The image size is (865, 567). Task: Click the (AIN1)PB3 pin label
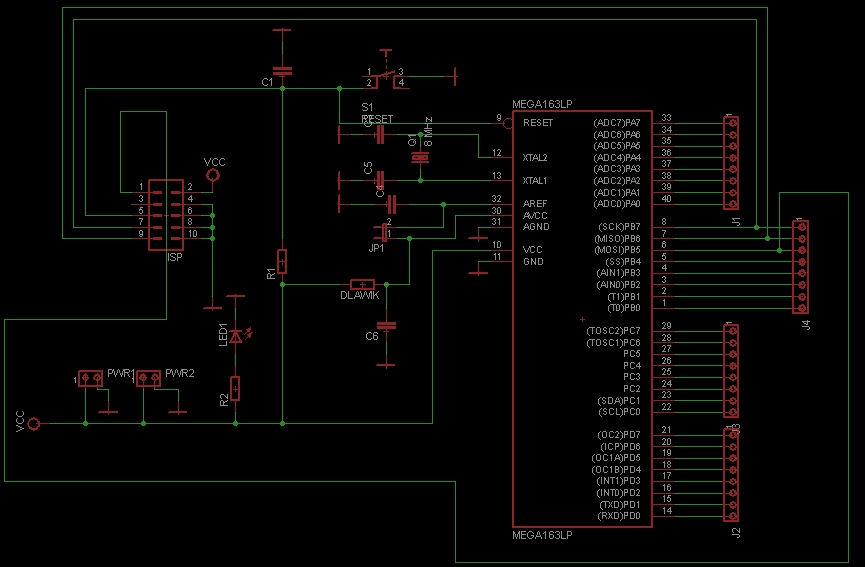[x=618, y=273]
